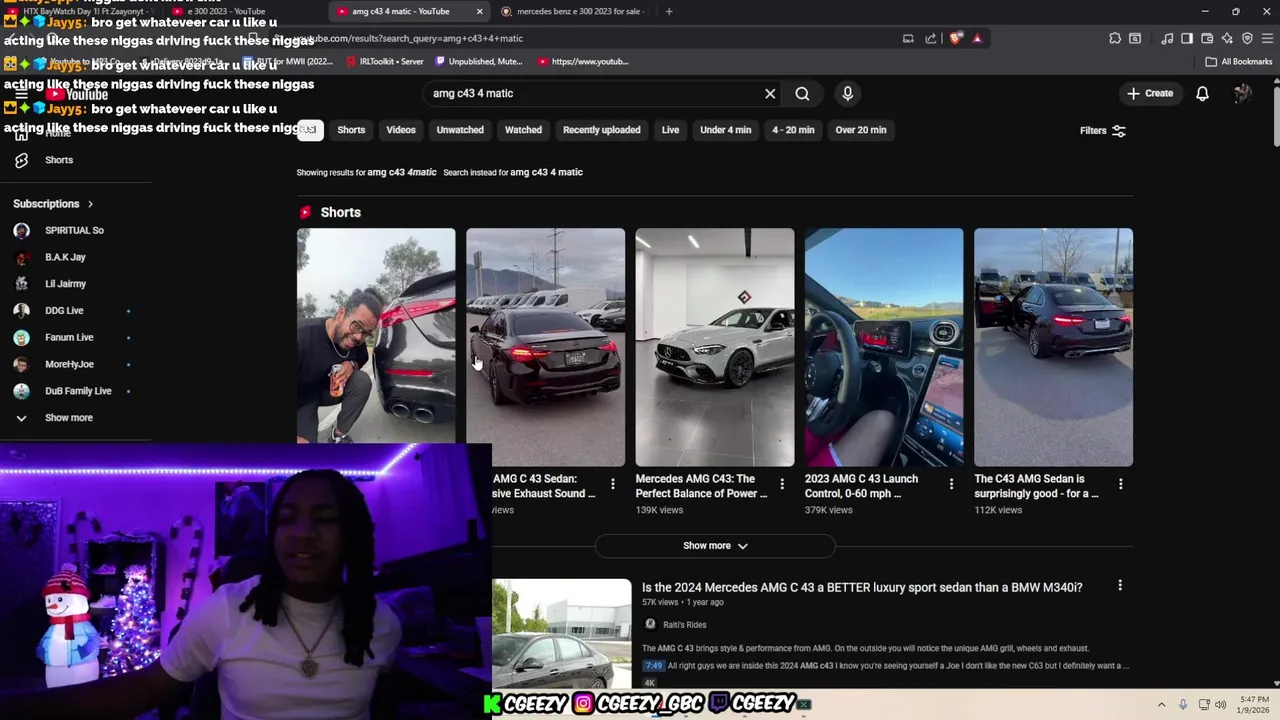
Task: Open IRLToolkit Server bookmark
Action: click(x=385, y=61)
